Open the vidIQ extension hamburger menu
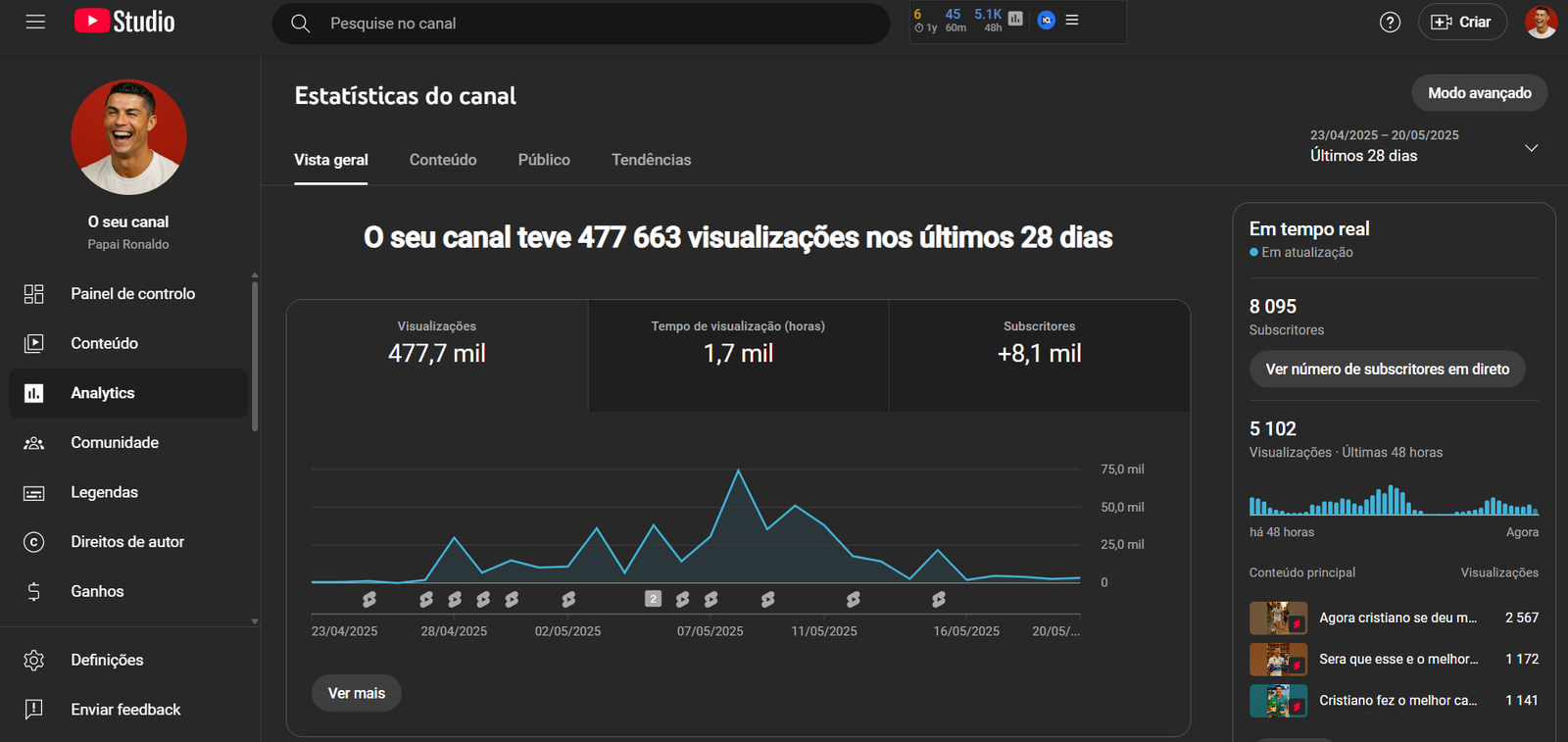Screen dimensions: 1568x742 1072,20
